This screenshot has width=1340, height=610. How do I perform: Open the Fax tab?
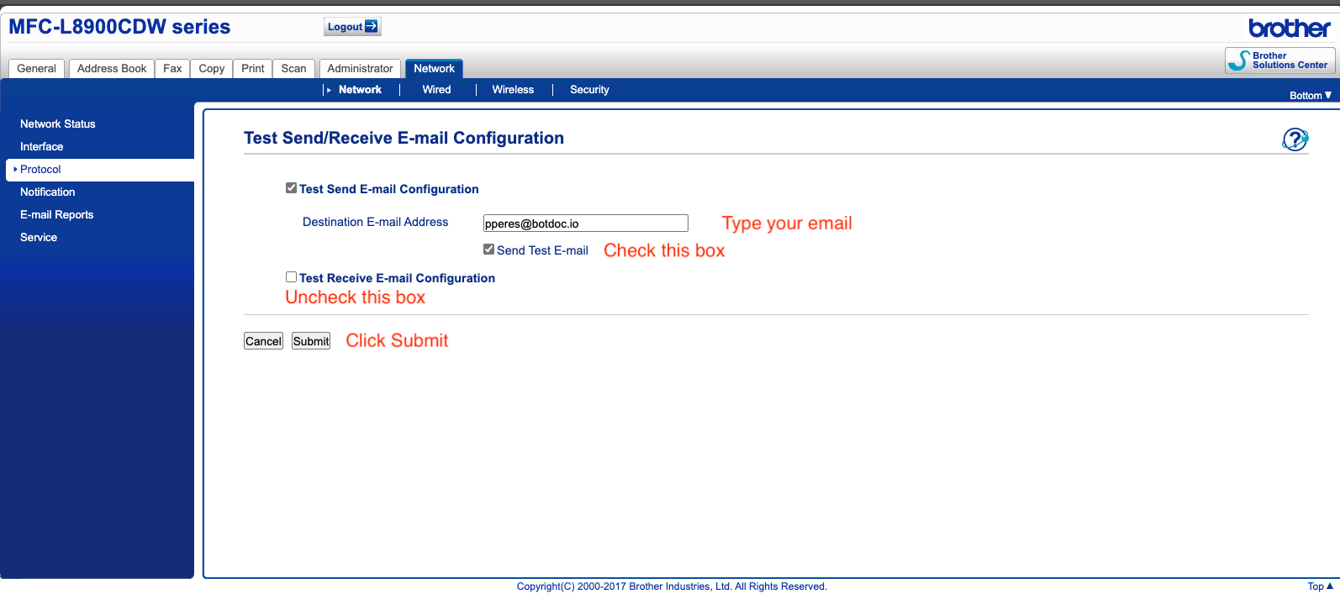173,69
